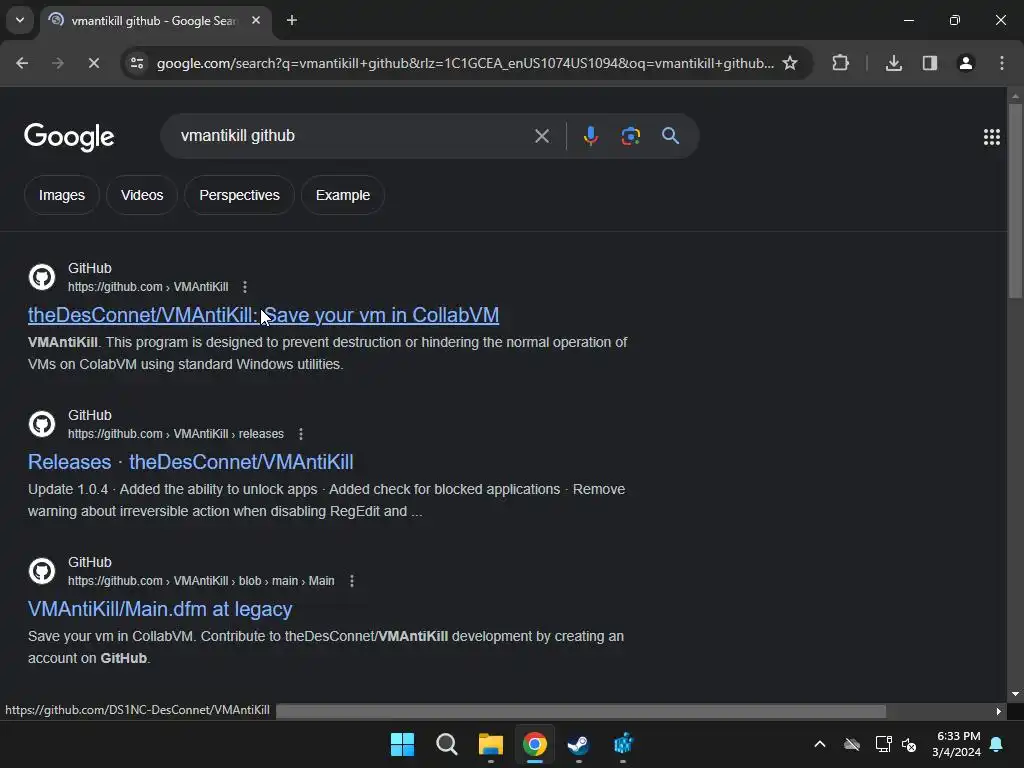This screenshot has width=1024, height=768.
Task: Go back to previous page
Action: click(x=22, y=63)
